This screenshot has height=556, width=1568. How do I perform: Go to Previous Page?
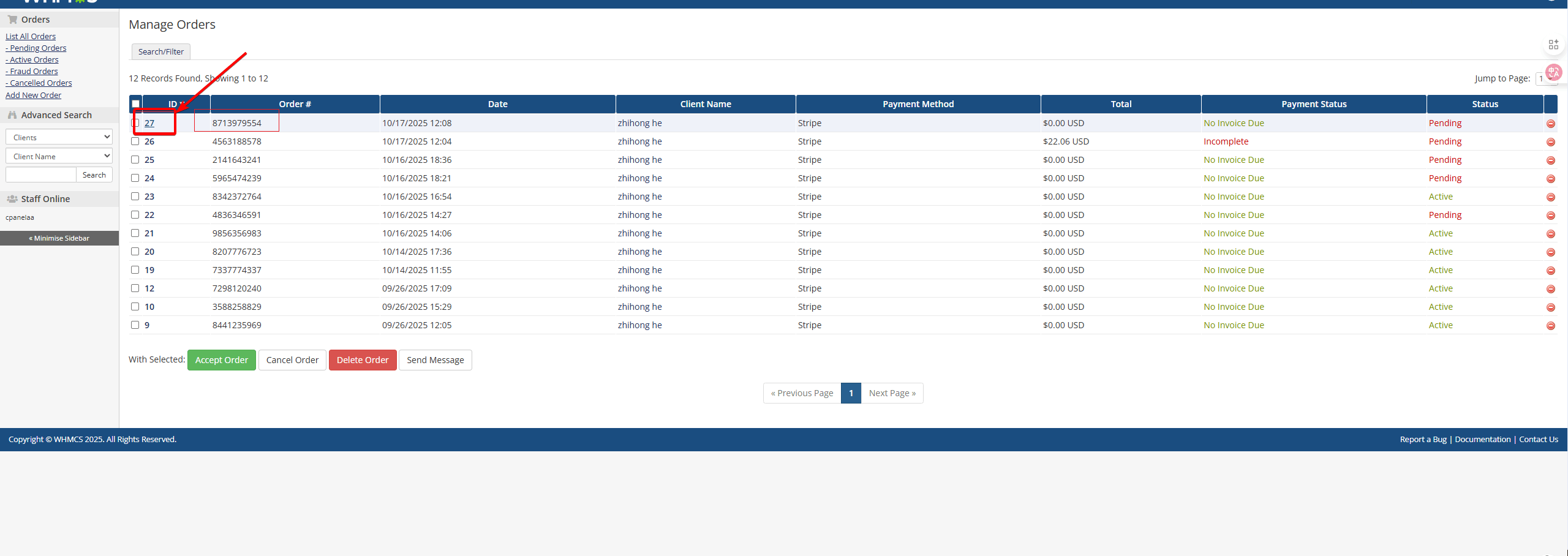pos(802,393)
